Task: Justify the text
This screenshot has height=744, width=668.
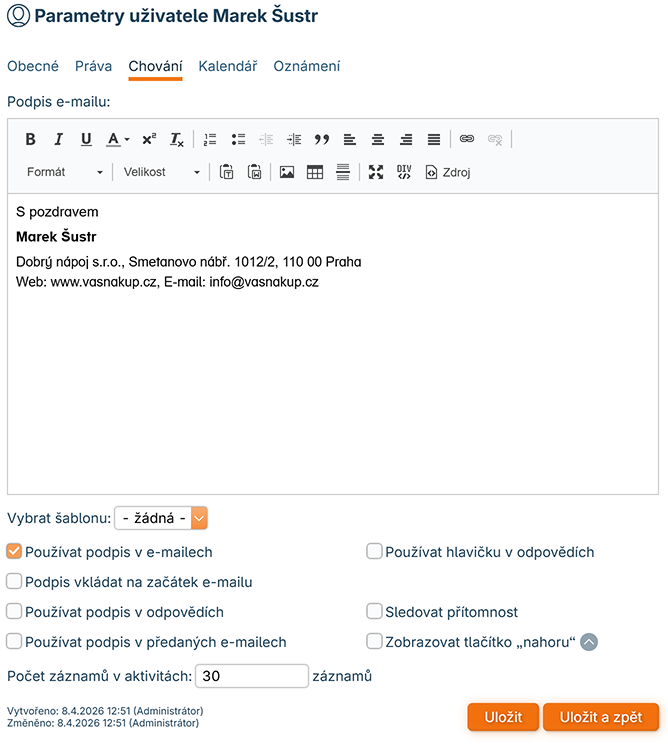Action: (434, 140)
